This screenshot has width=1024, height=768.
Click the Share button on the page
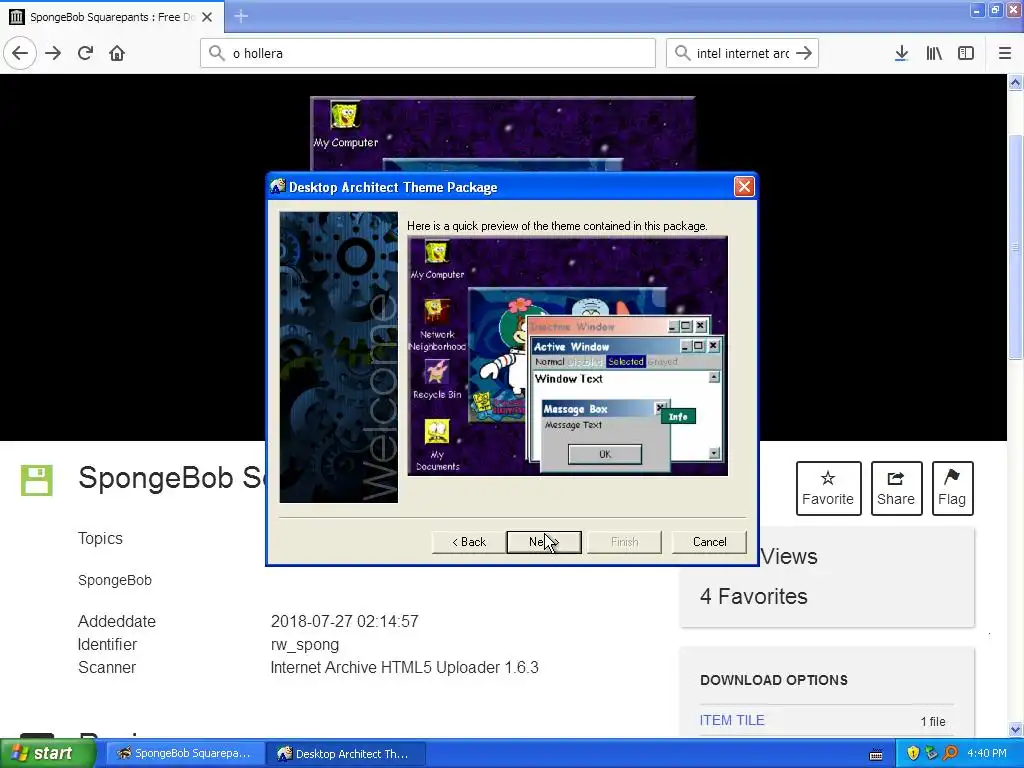coord(896,488)
